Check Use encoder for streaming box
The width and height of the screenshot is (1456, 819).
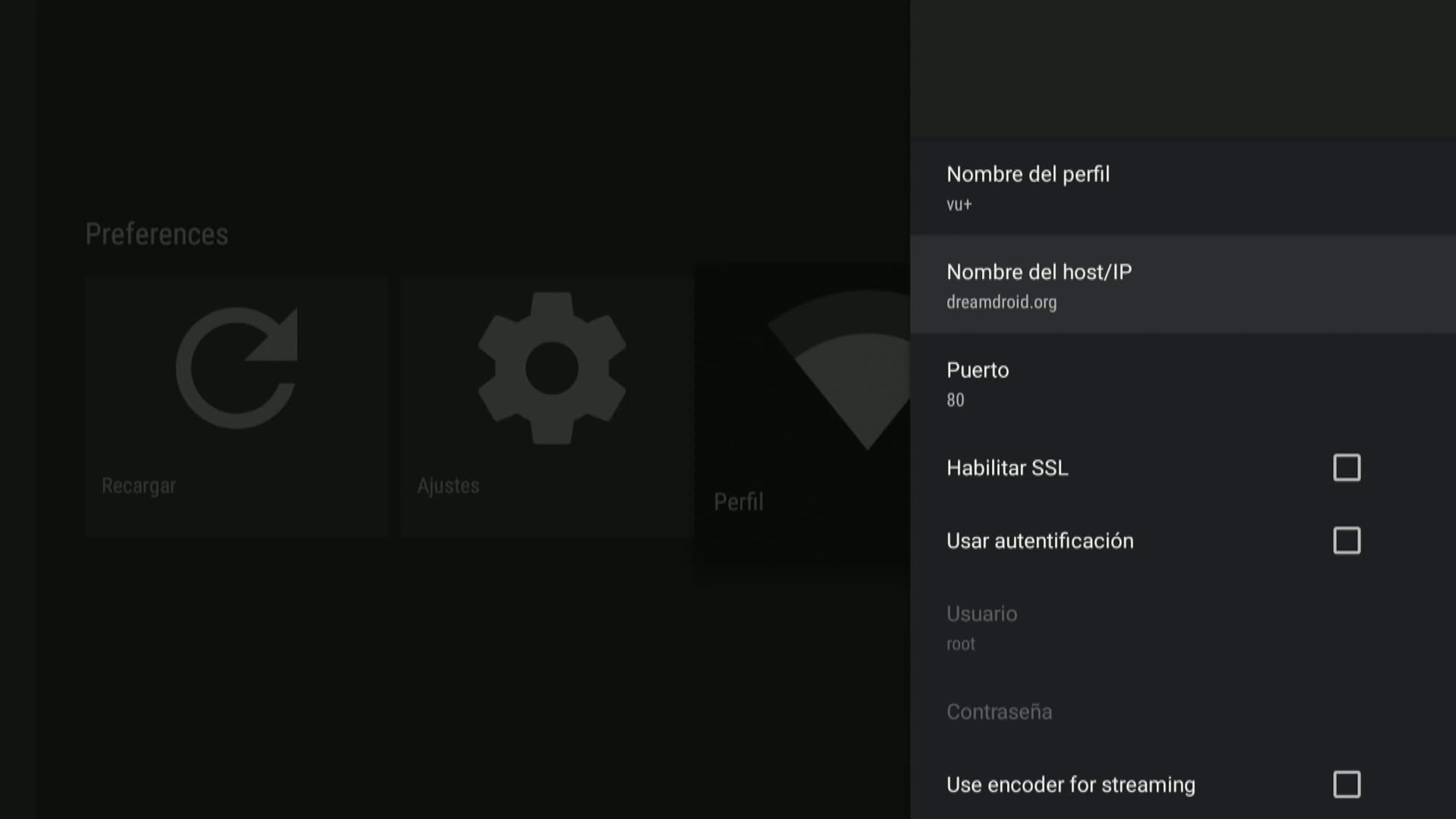tap(1347, 784)
